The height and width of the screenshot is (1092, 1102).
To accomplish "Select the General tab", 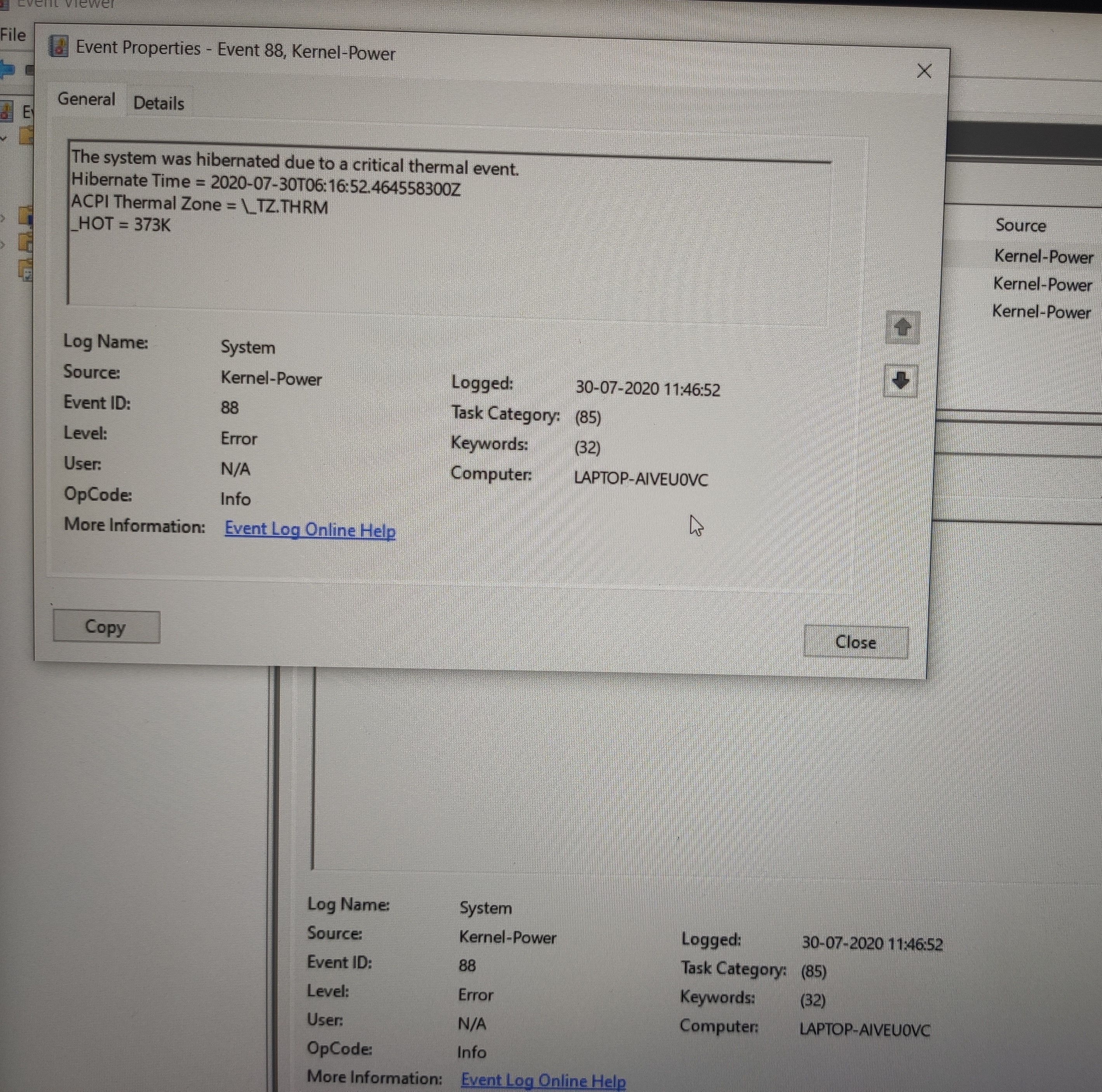I will [x=86, y=99].
